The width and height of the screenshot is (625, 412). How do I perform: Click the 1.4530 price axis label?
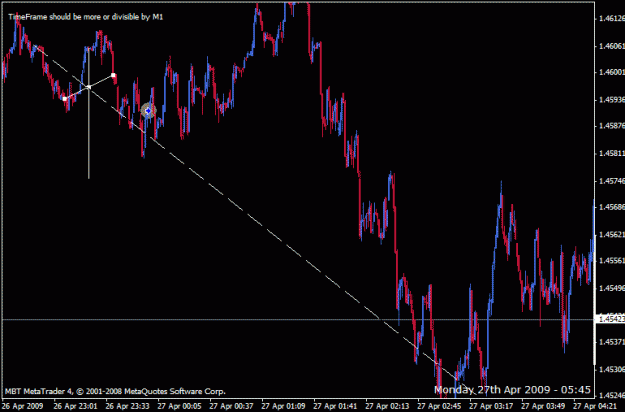(611, 369)
